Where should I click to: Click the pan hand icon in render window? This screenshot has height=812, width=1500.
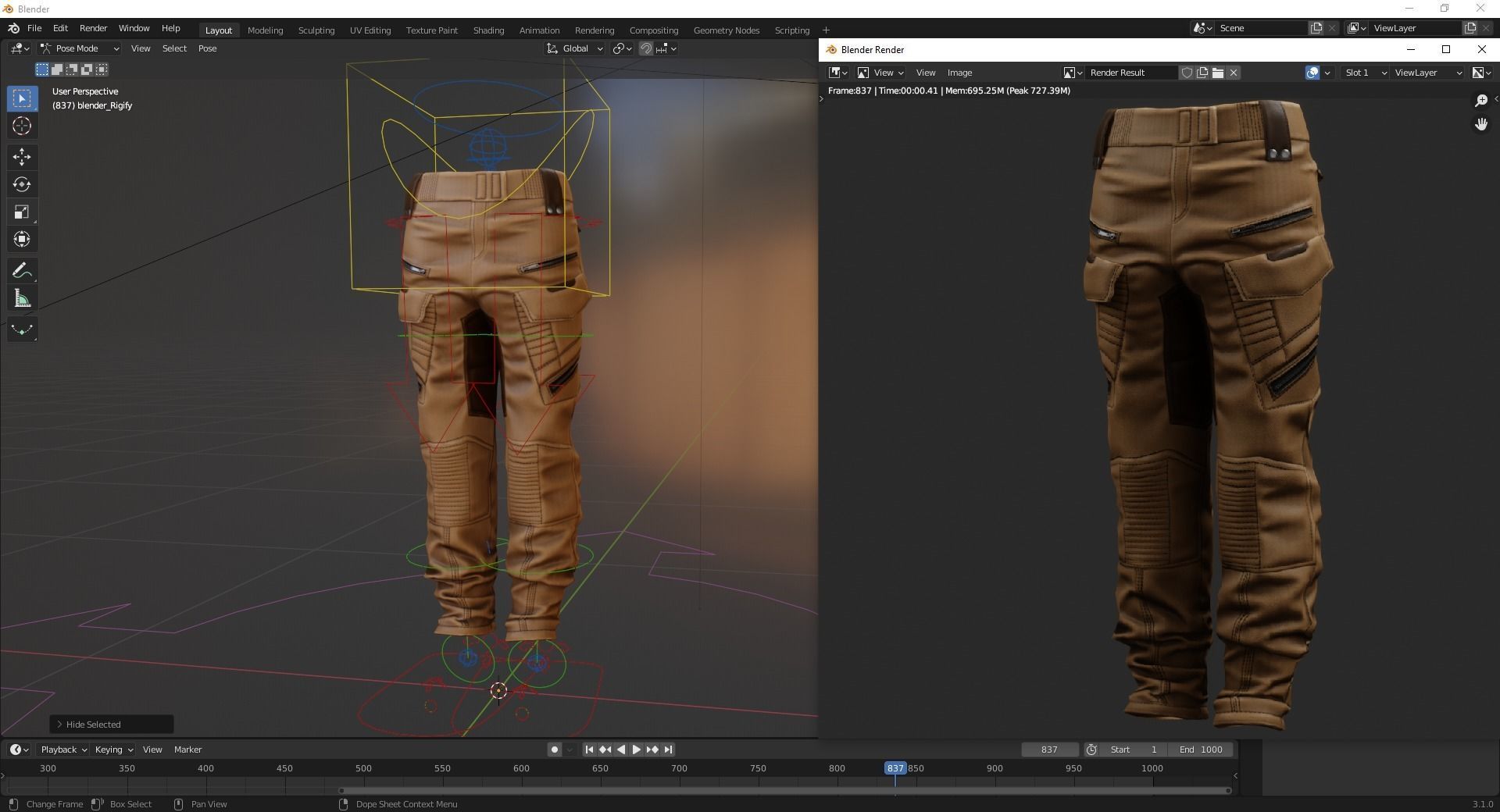[x=1481, y=124]
